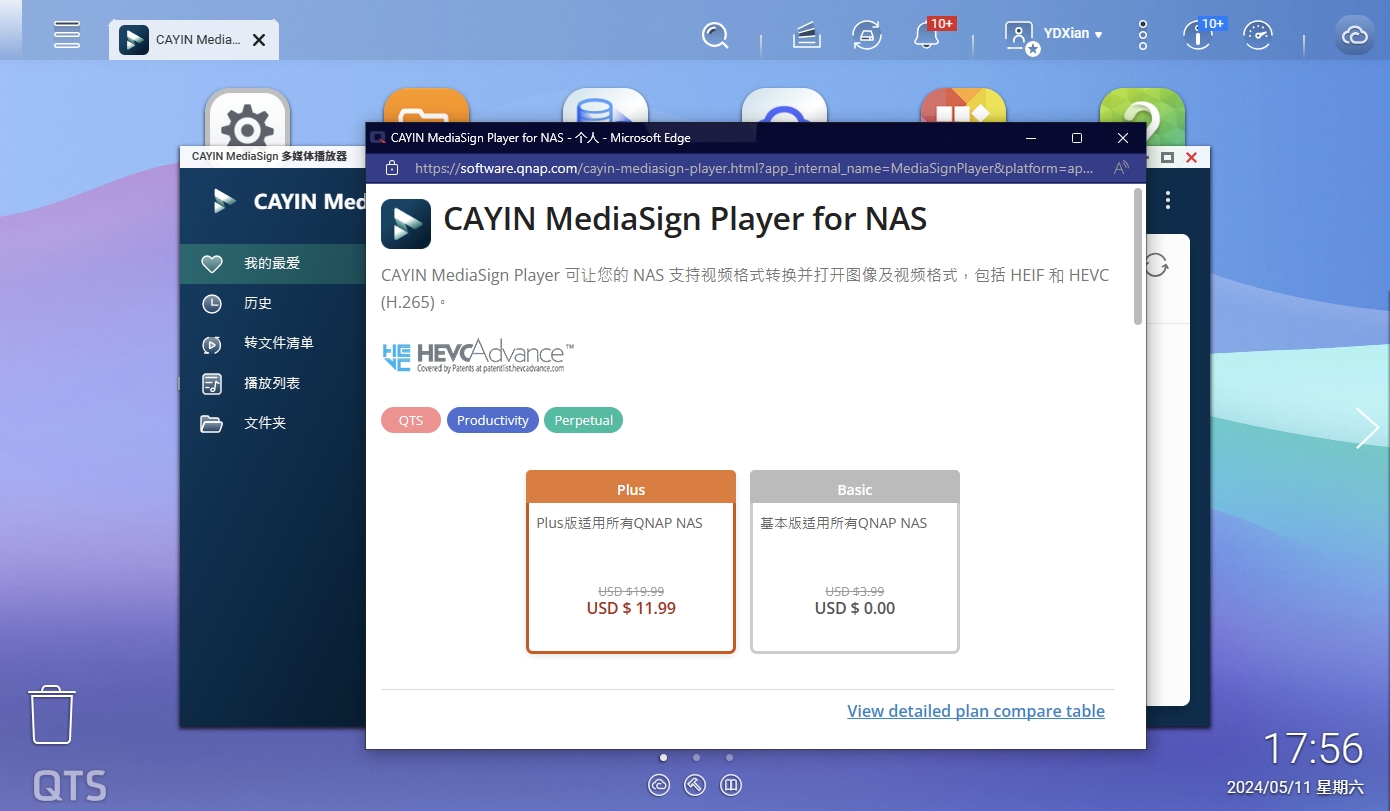The image size is (1390, 811).
Task: Open the storage database desktop icon
Action: (605, 106)
